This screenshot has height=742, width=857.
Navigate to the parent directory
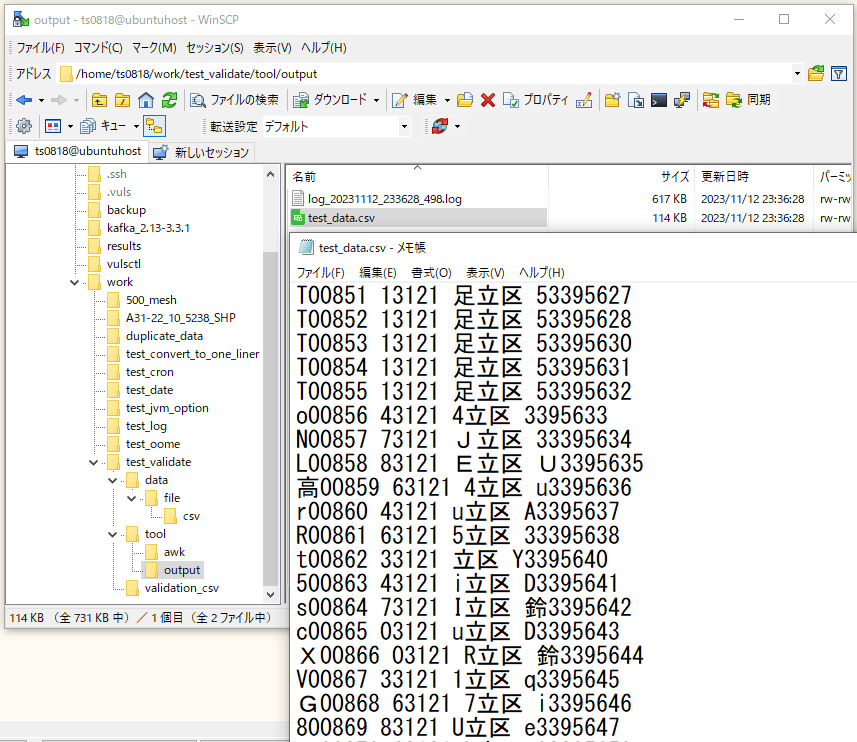pos(97,101)
